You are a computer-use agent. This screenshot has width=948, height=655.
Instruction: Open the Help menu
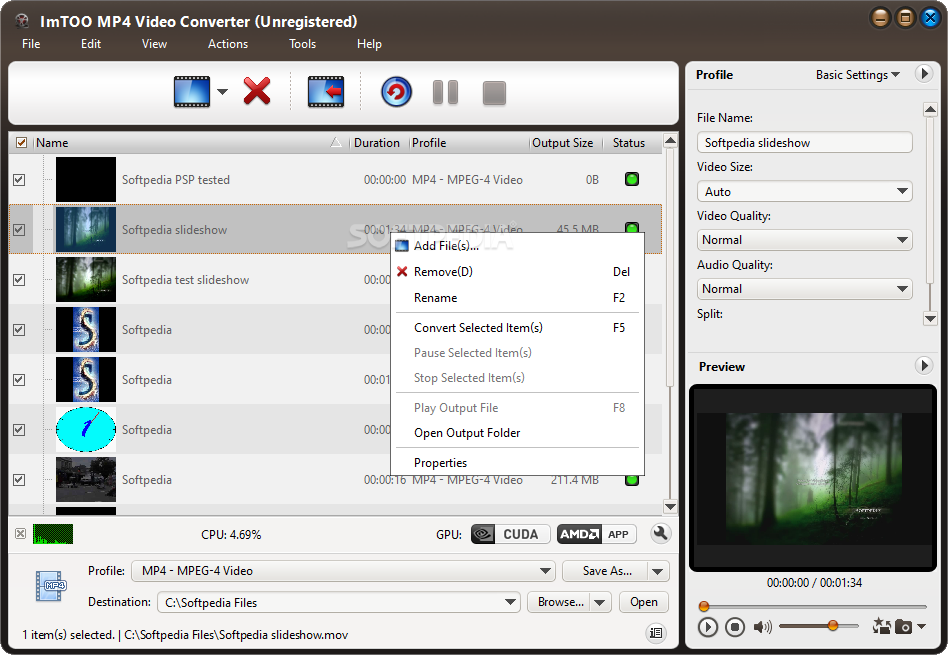click(x=369, y=44)
